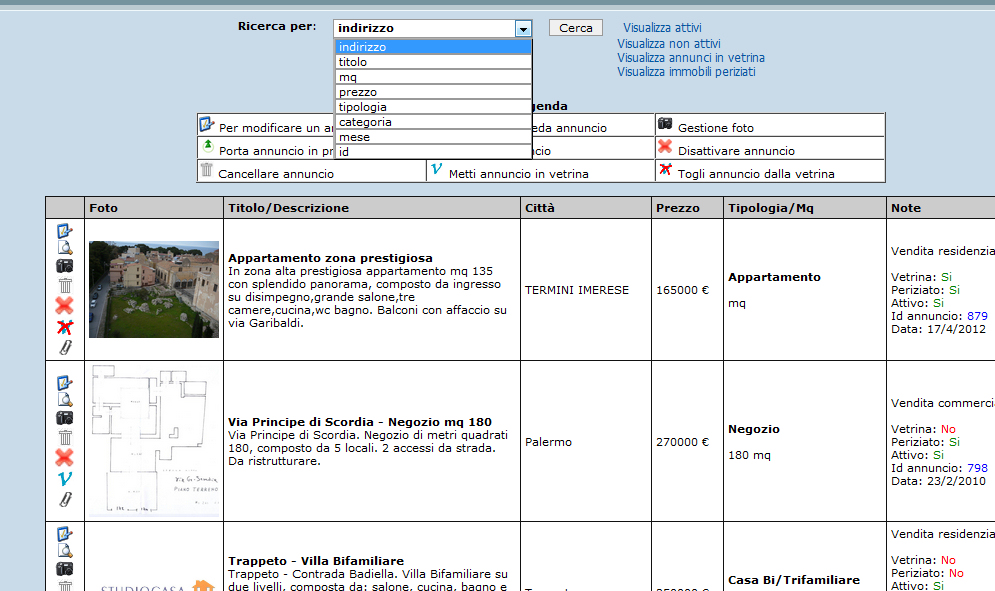Click the green arrow icon beside Porta annuncio
995x591 pixels.
coord(208,147)
